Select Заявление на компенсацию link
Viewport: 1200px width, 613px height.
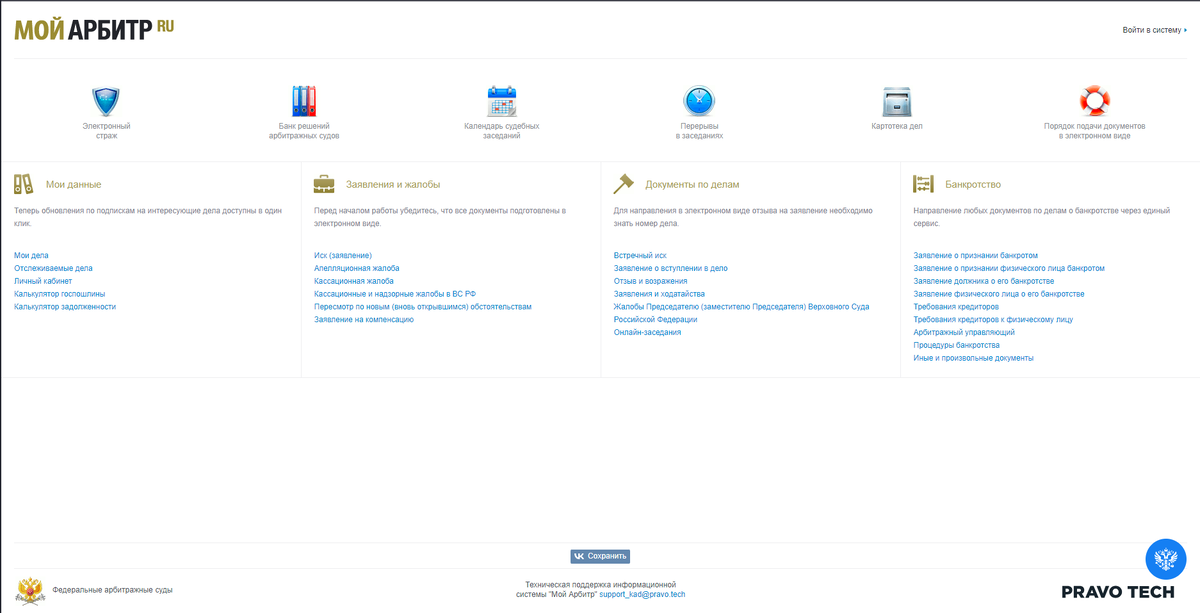(x=364, y=319)
